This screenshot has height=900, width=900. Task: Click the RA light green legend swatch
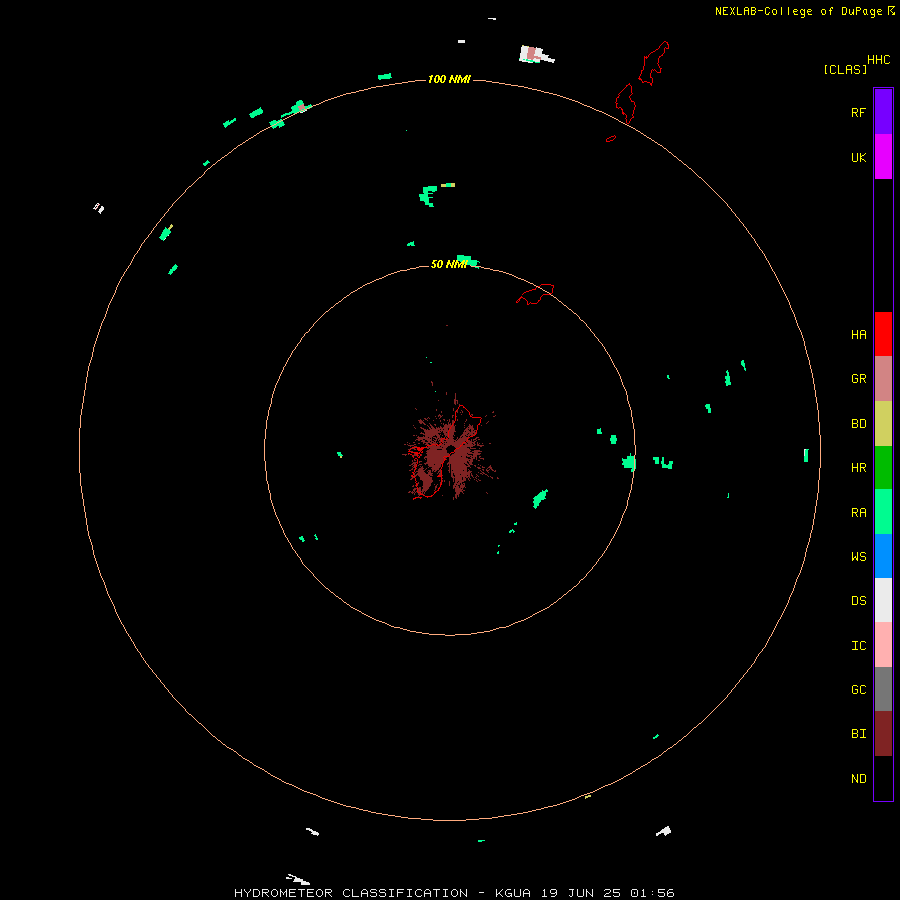(883, 512)
